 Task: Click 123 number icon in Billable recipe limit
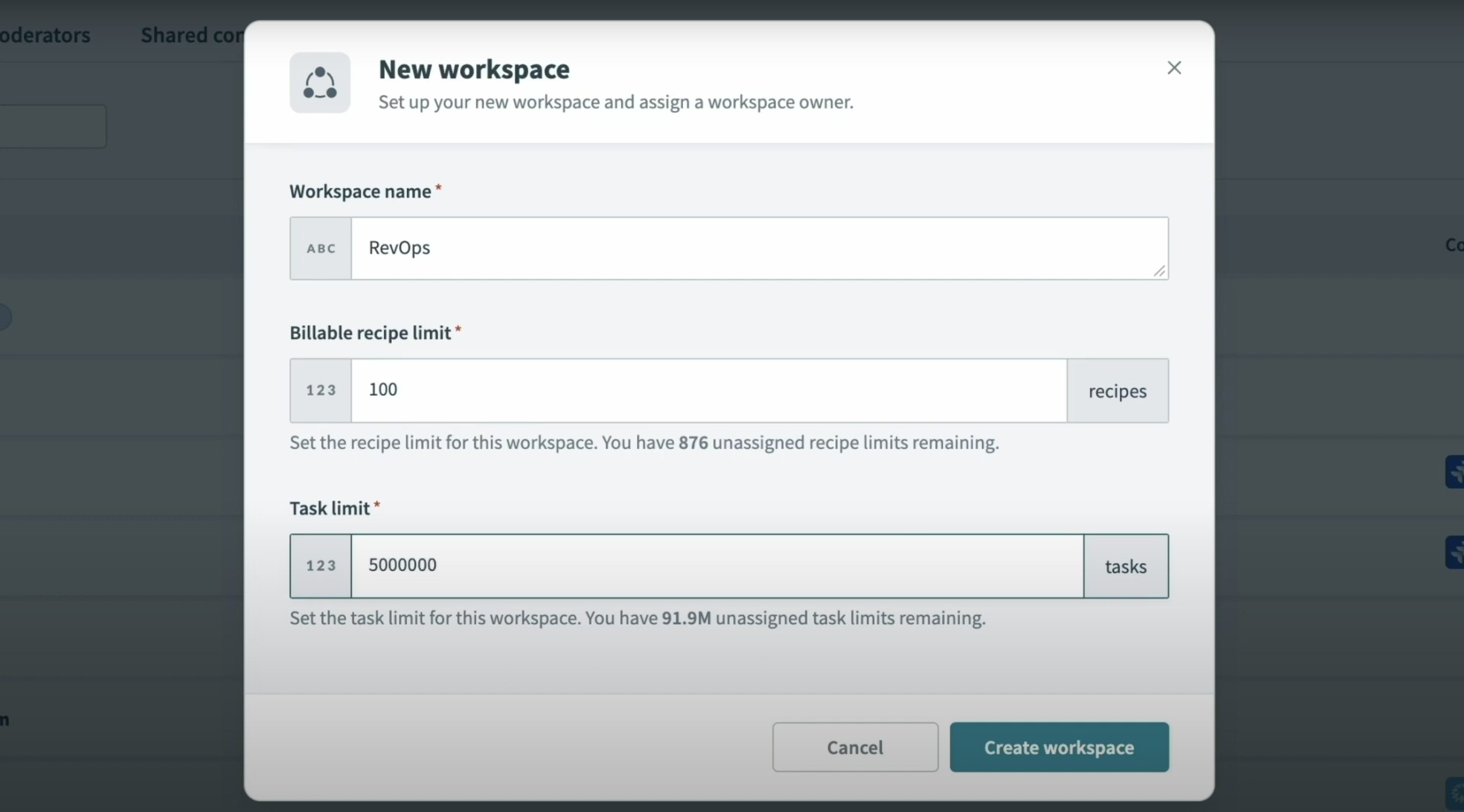tap(321, 390)
